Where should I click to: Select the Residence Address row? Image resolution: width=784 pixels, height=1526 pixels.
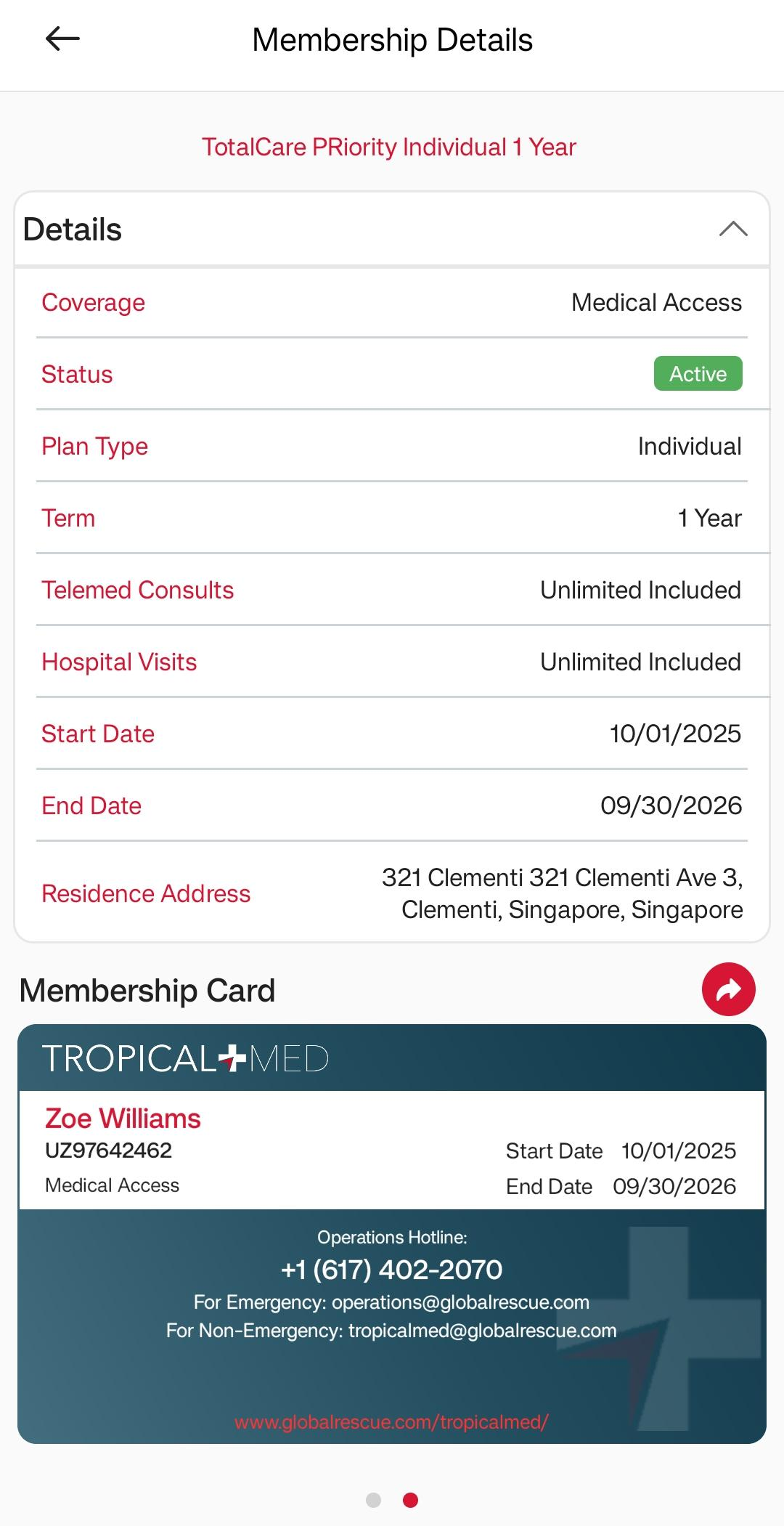(392, 893)
